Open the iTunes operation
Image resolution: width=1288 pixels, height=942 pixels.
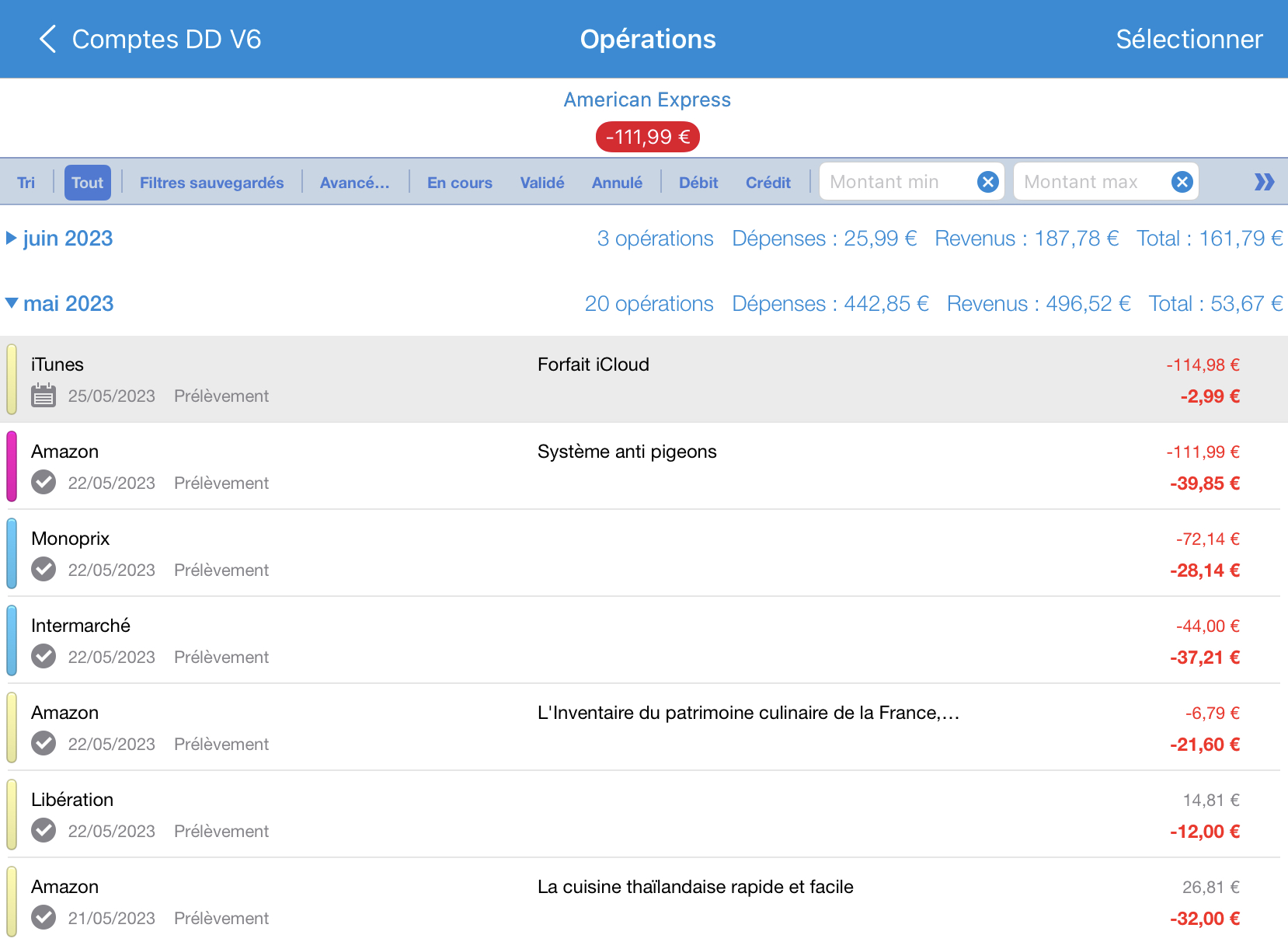644,379
